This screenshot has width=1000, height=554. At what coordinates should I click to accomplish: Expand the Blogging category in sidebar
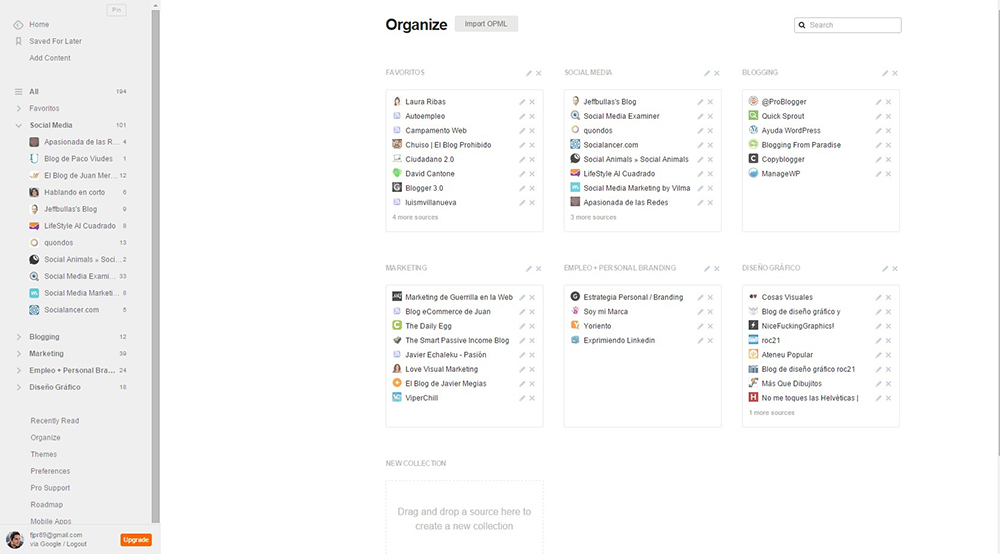click(19, 337)
